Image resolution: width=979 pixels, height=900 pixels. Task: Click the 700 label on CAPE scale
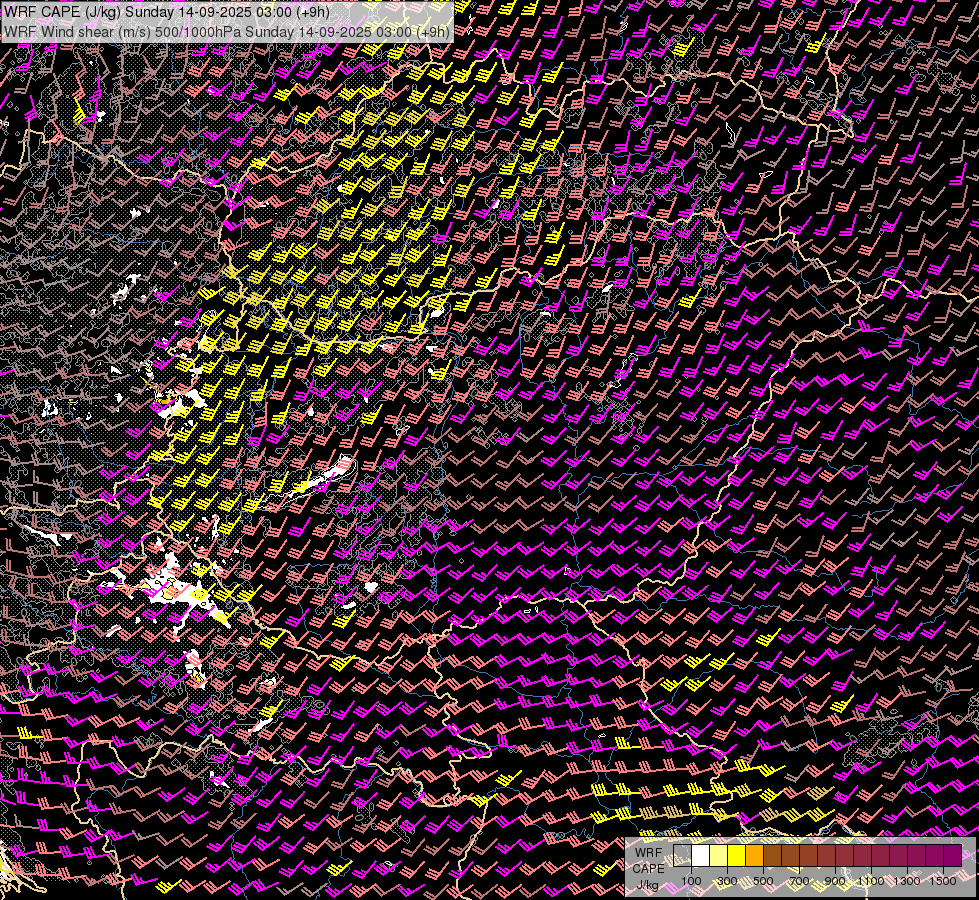pos(799,881)
